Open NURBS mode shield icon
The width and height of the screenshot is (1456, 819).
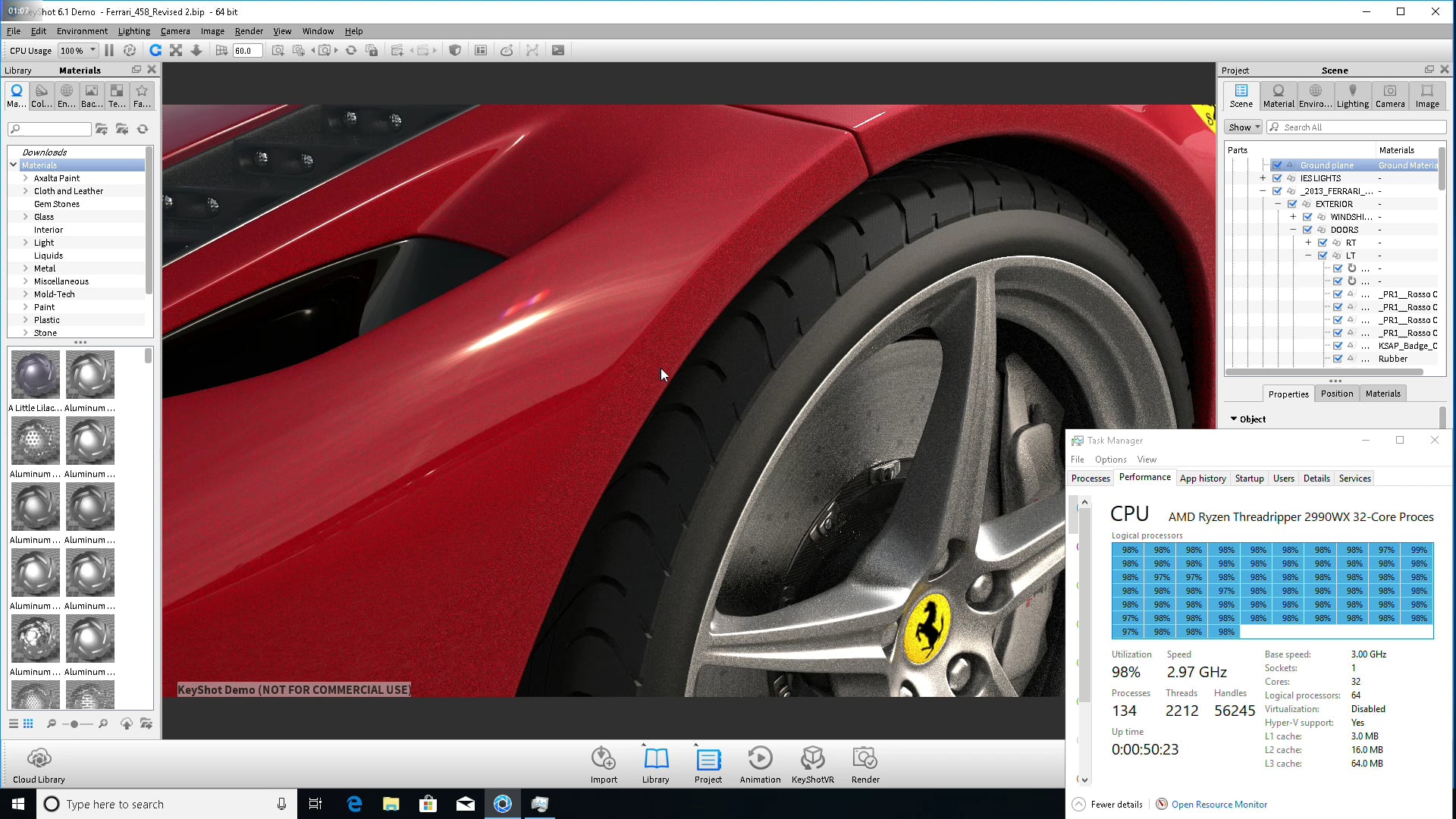[x=455, y=51]
